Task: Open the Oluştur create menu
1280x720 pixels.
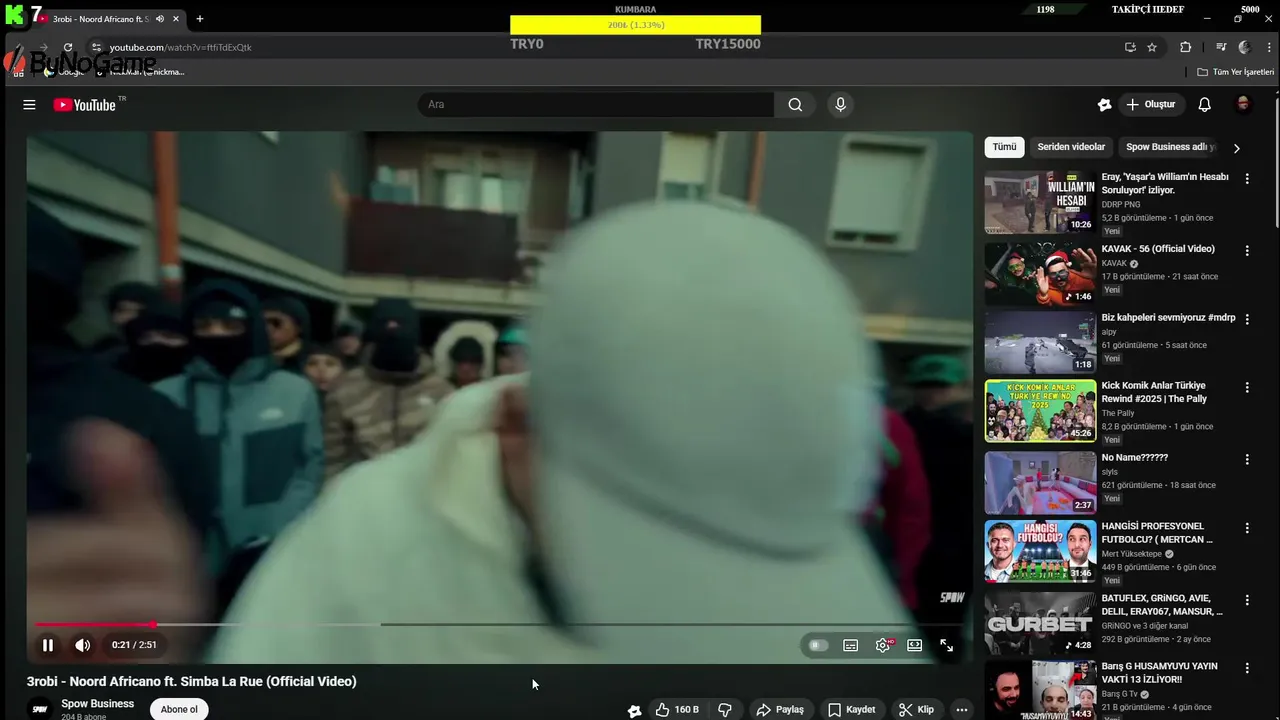Action: click(x=1152, y=104)
